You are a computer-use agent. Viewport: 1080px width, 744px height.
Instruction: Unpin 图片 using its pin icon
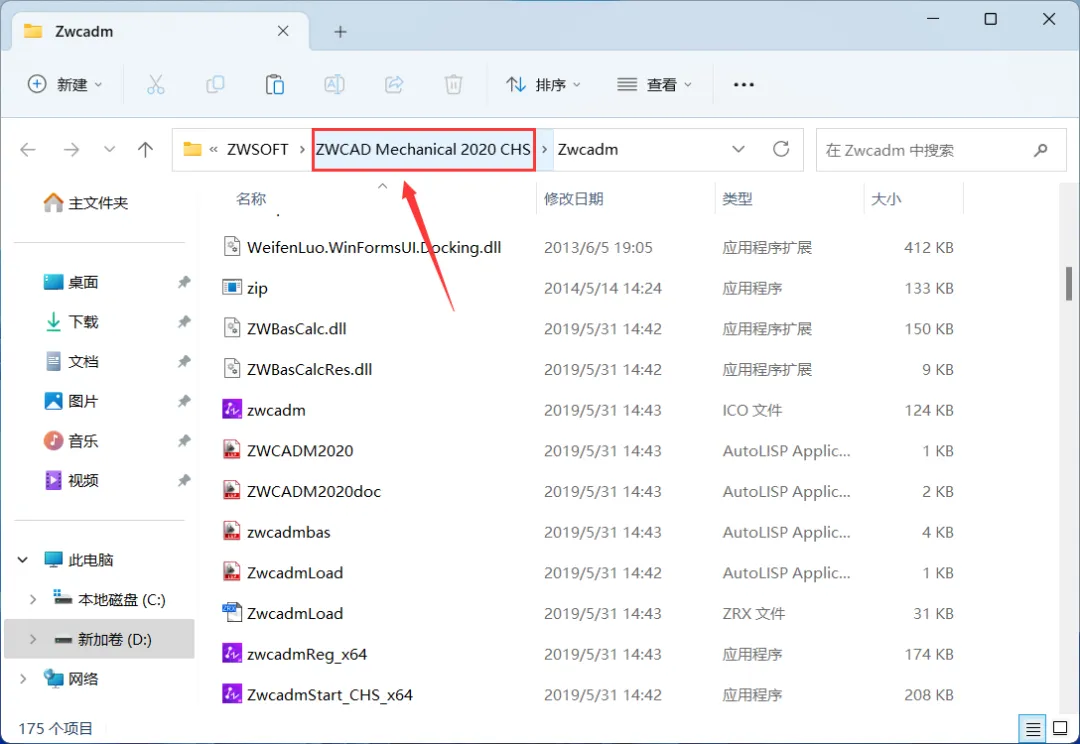[x=184, y=401]
